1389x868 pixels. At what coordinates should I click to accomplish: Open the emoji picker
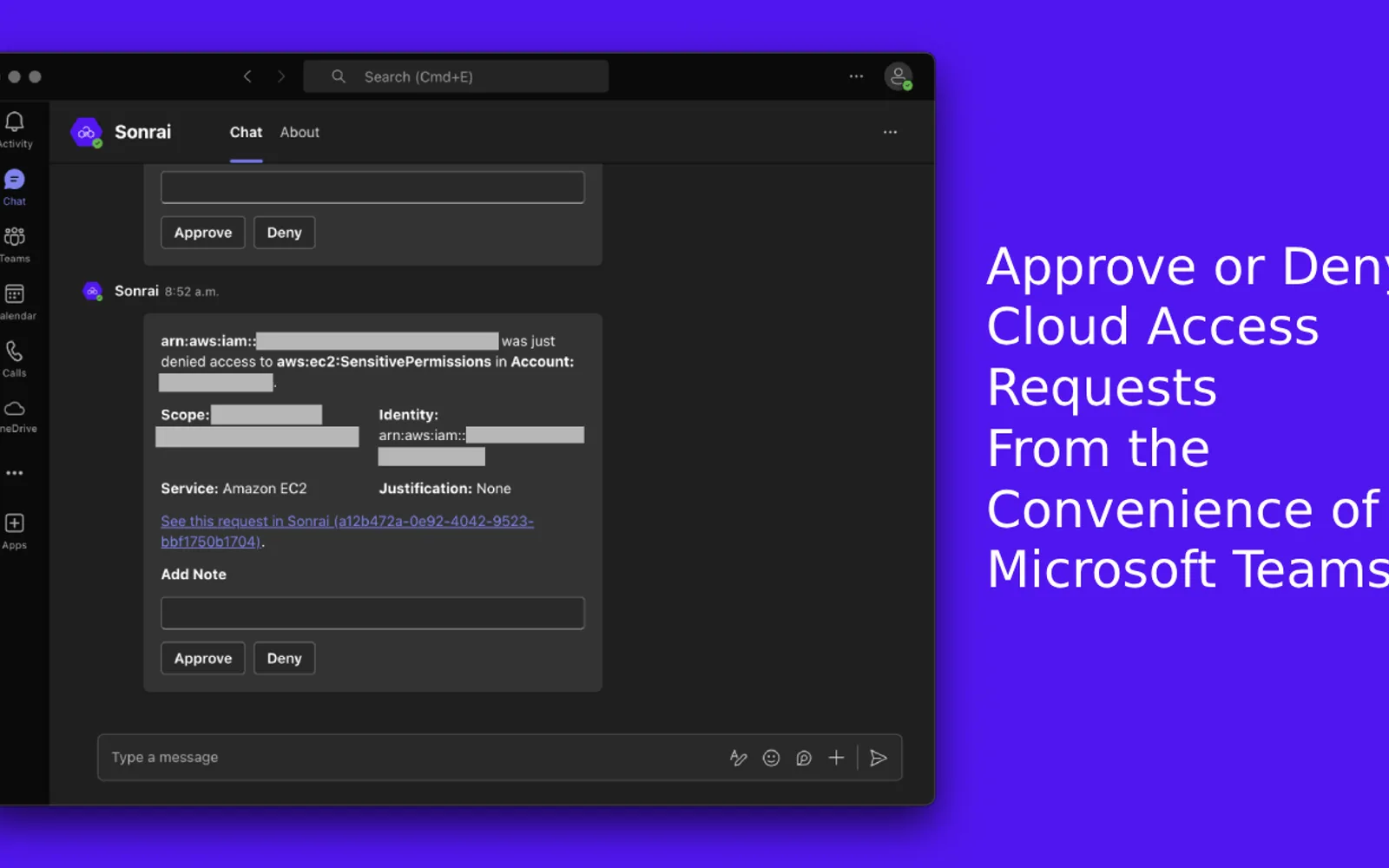771,758
